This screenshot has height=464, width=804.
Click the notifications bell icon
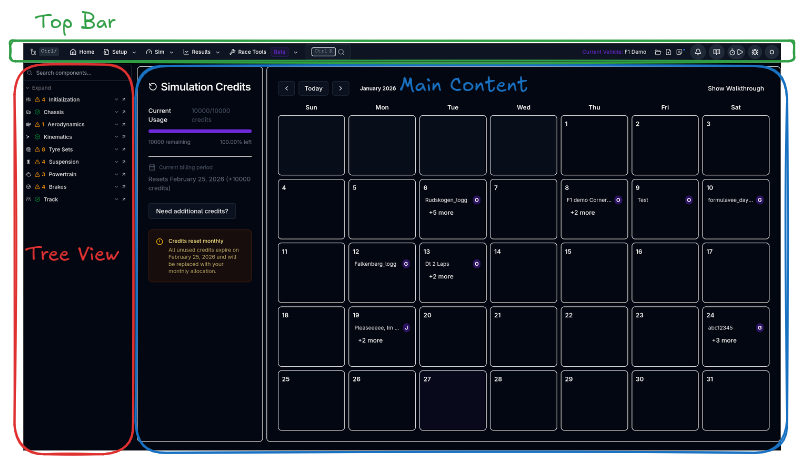(x=697, y=52)
